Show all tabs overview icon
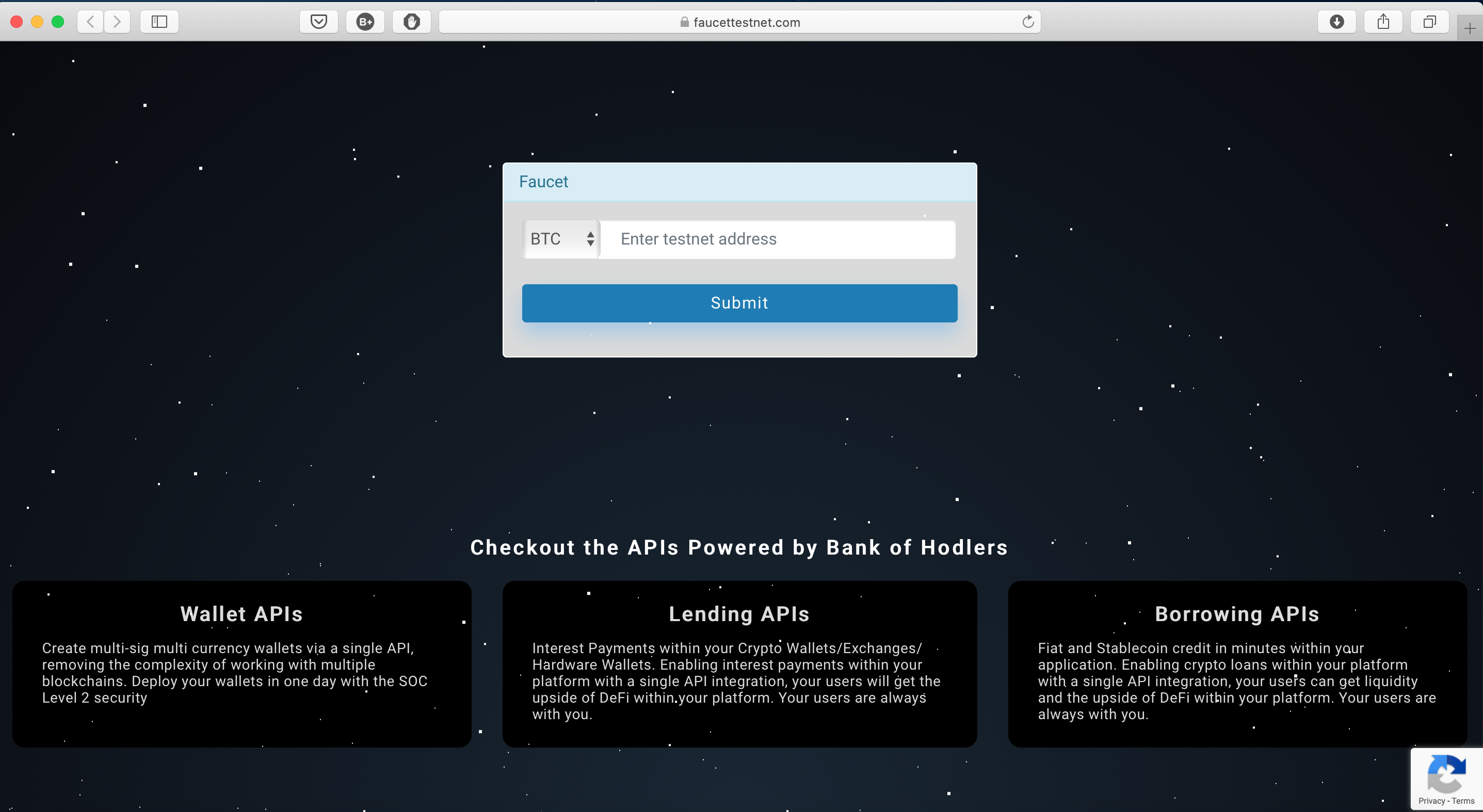Screen dimensions: 1483x812 coord(1429,22)
